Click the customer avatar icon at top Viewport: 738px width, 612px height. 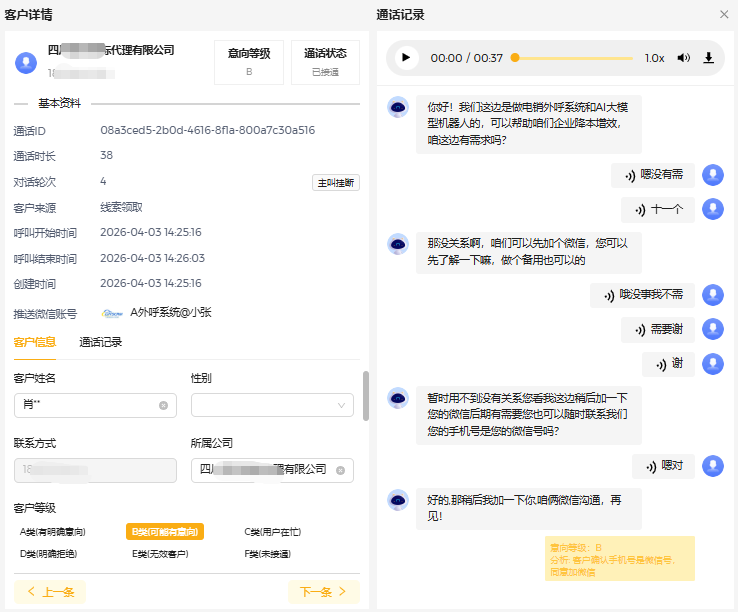26,62
